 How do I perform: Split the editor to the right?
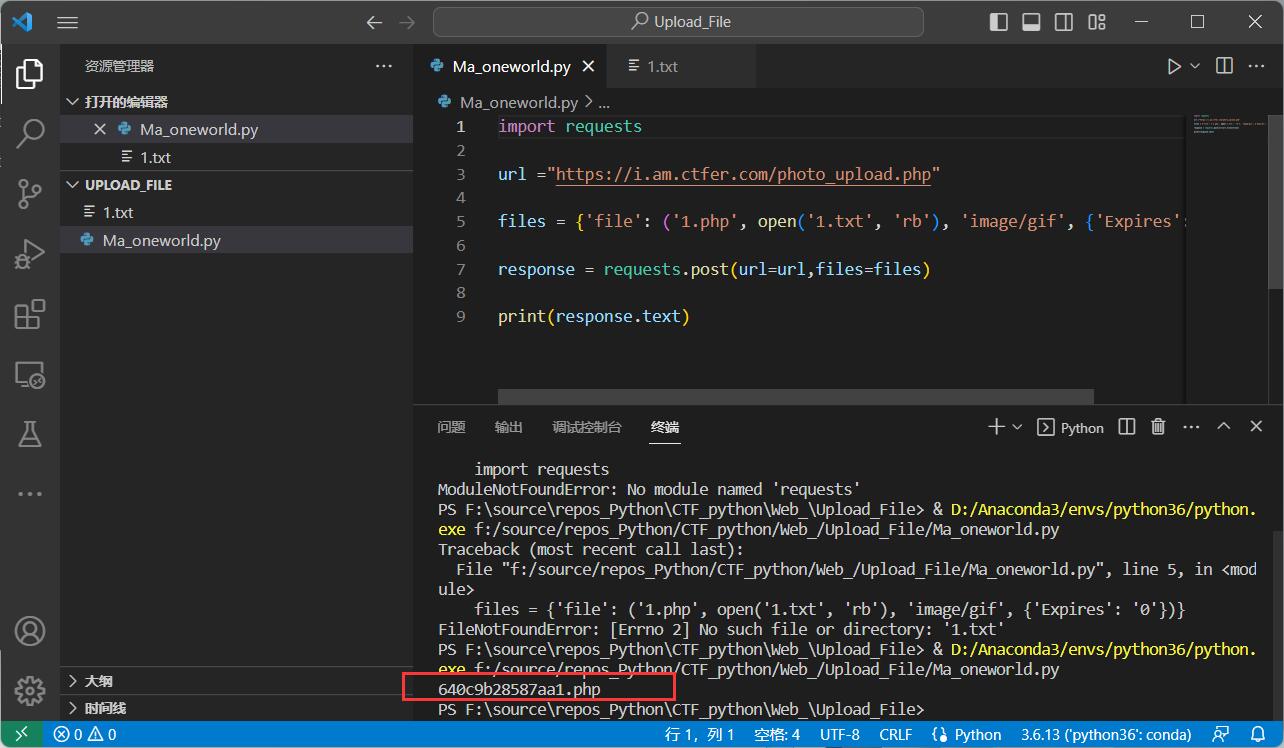[1224, 66]
